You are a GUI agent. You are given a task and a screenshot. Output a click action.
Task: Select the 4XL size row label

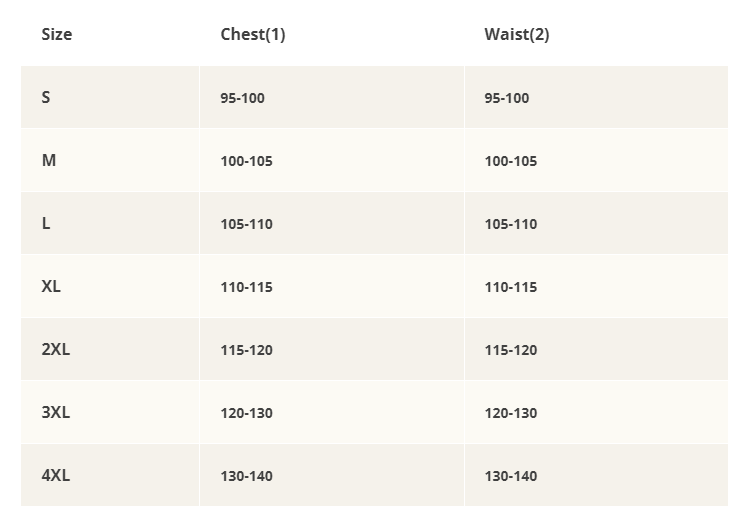click(56, 475)
